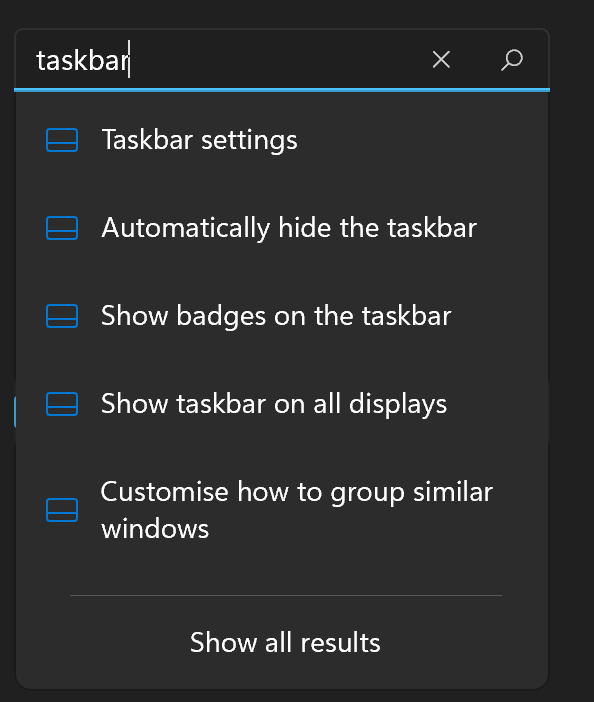This screenshot has width=594, height=702.
Task: Click the icon beside Customise how to group similar windows
Action: click(x=62, y=510)
